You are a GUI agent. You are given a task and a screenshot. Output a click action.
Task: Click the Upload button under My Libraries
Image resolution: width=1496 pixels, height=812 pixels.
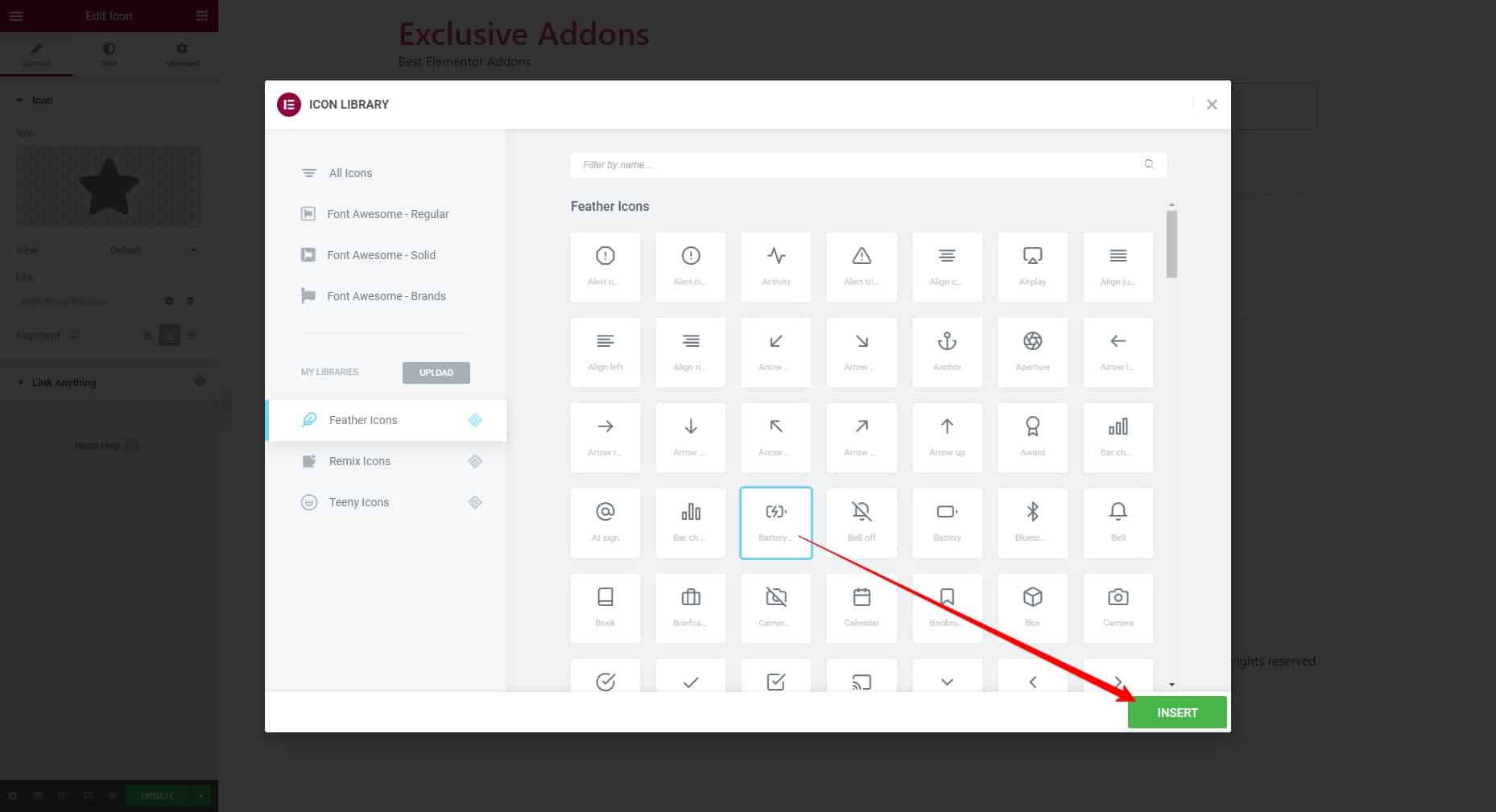coord(436,373)
